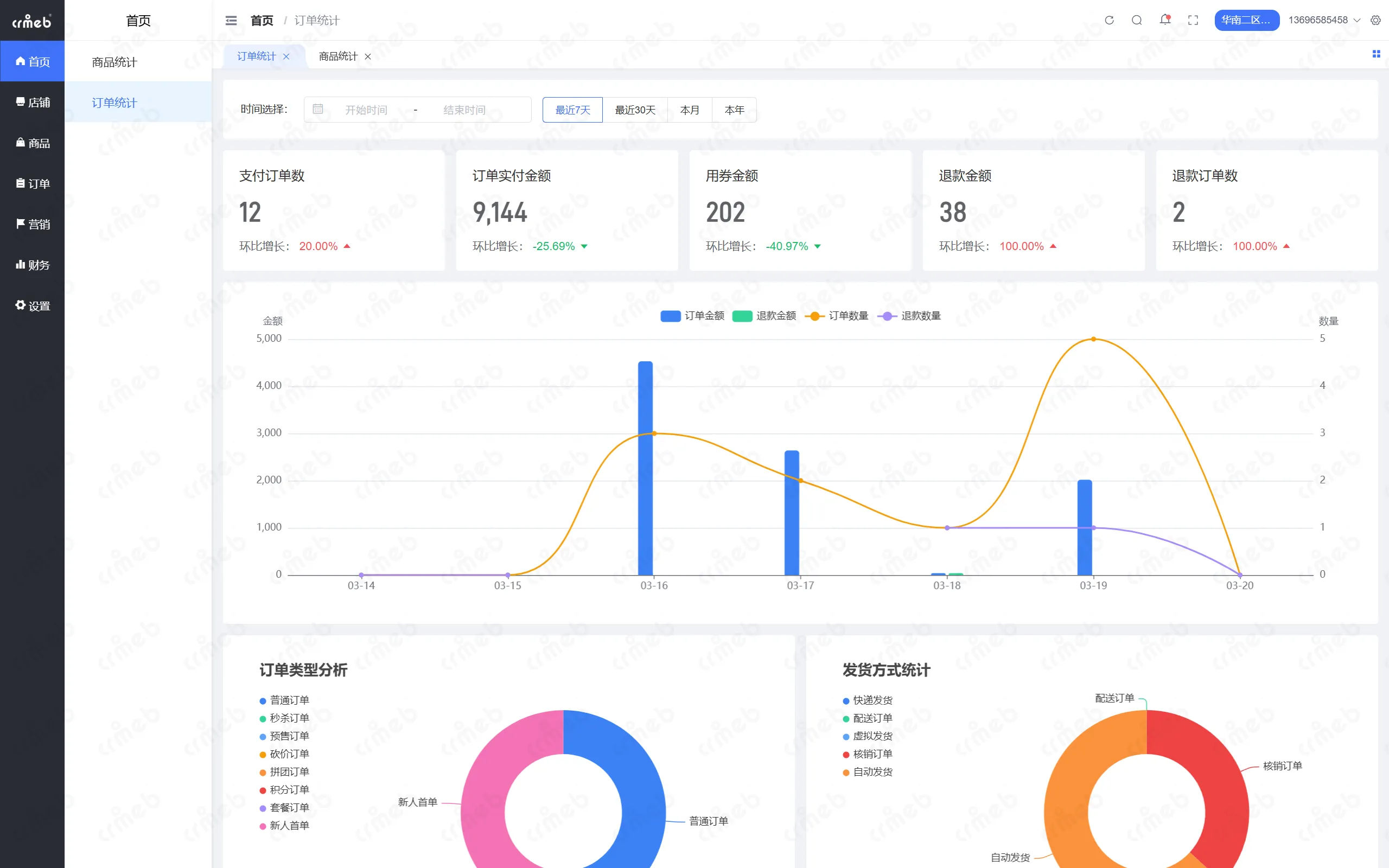
Task: Toggle 订单数量 series in chart legend
Action: (x=837, y=316)
